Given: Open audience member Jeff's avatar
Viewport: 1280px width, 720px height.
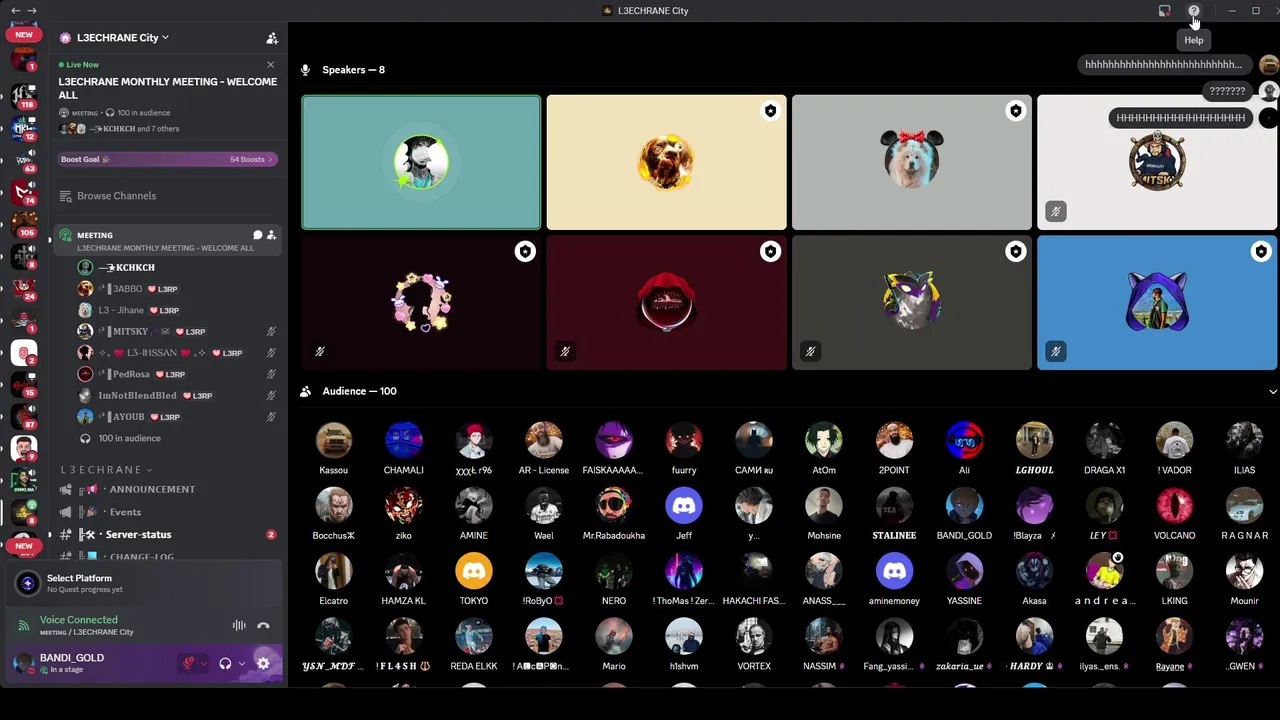Looking at the screenshot, I should [x=684, y=506].
